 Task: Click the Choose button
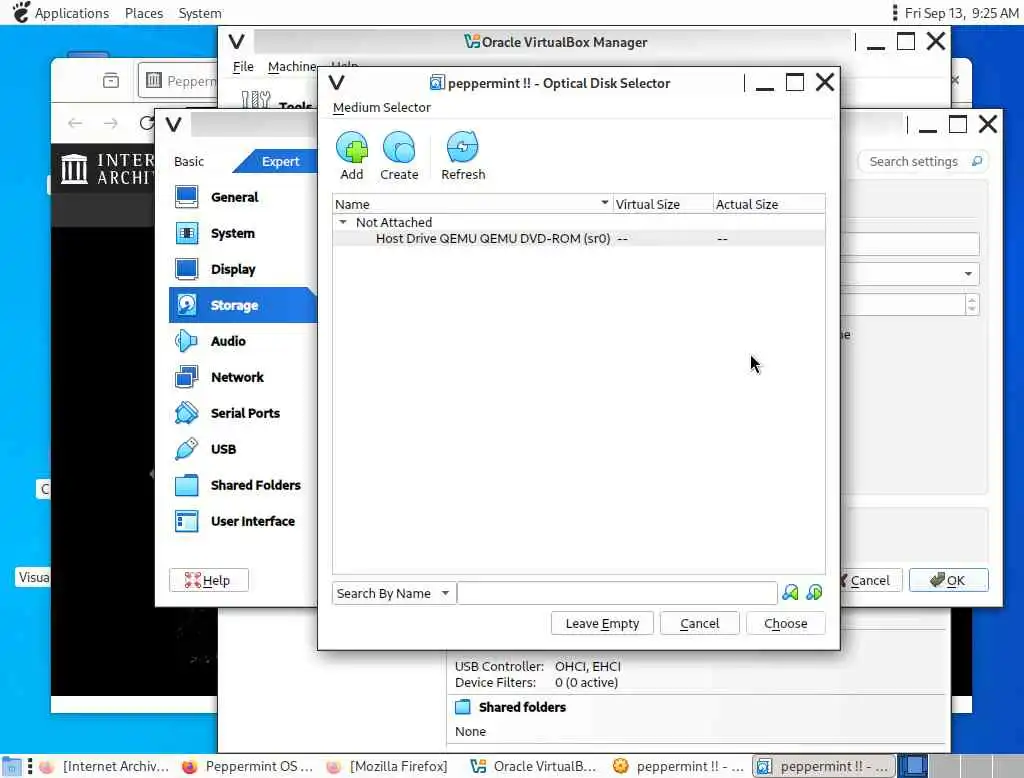[786, 623]
